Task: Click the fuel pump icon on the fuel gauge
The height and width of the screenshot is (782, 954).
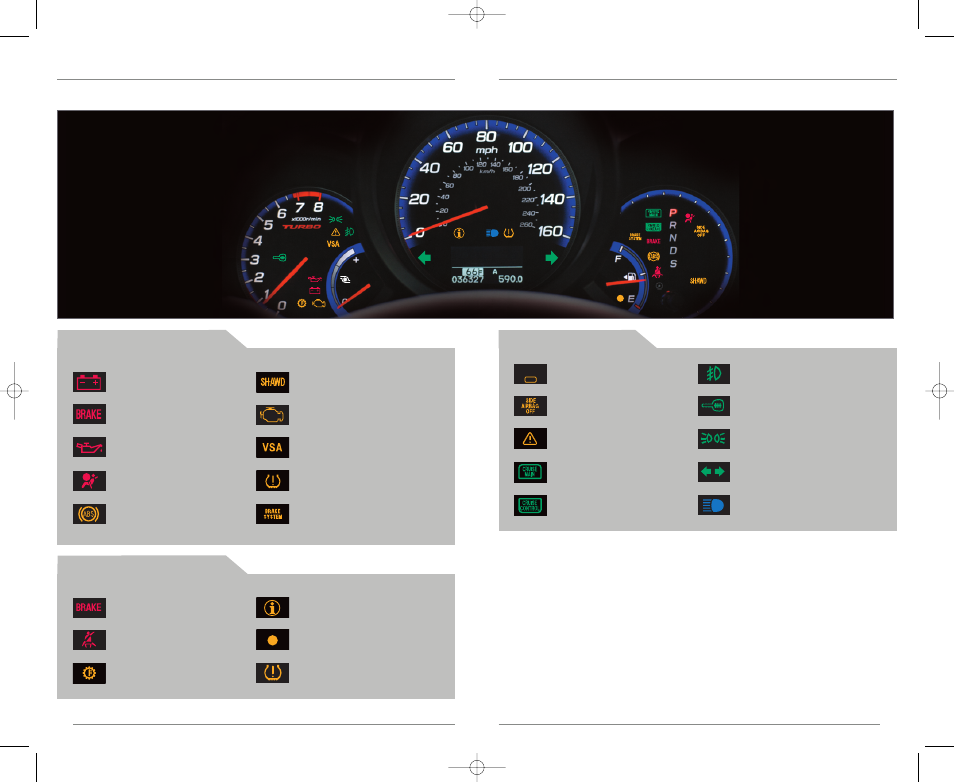Action: (x=630, y=277)
